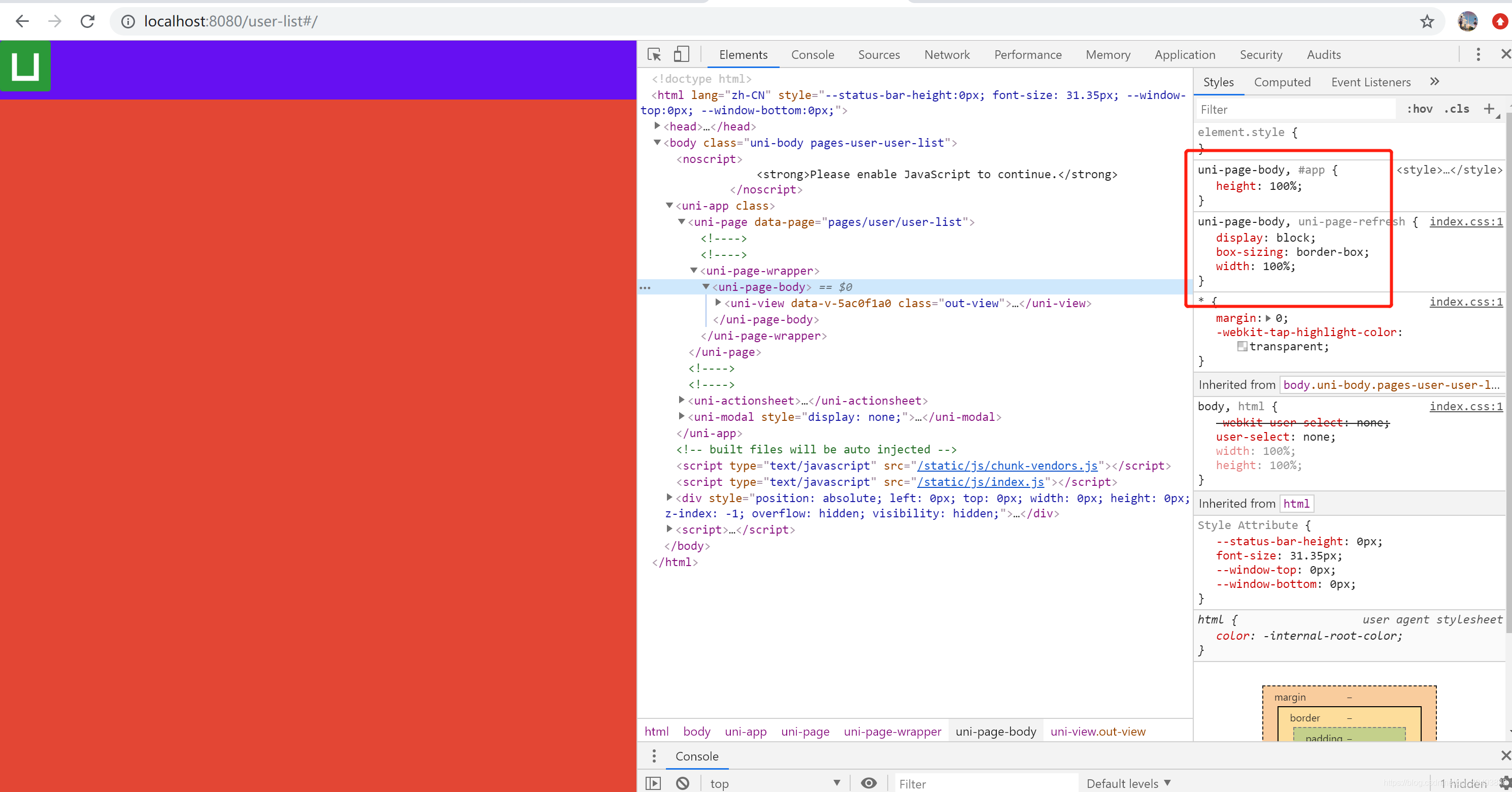
Task: Add a new style rule
Action: click(x=1489, y=109)
